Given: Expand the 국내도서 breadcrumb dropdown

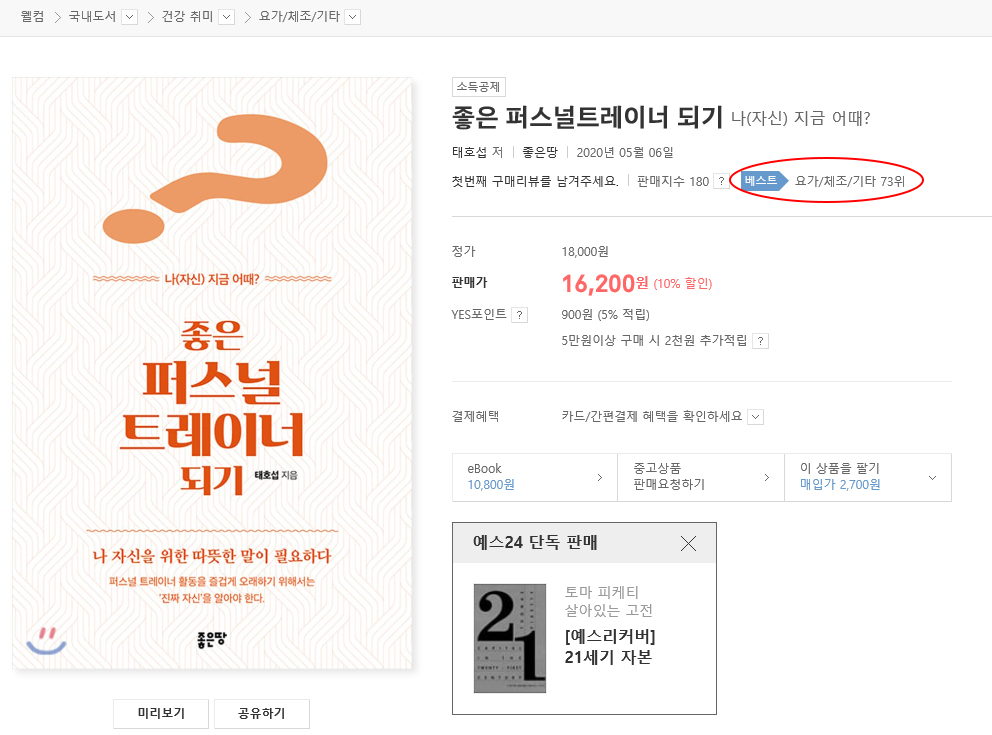Looking at the screenshot, I should (x=130, y=17).
